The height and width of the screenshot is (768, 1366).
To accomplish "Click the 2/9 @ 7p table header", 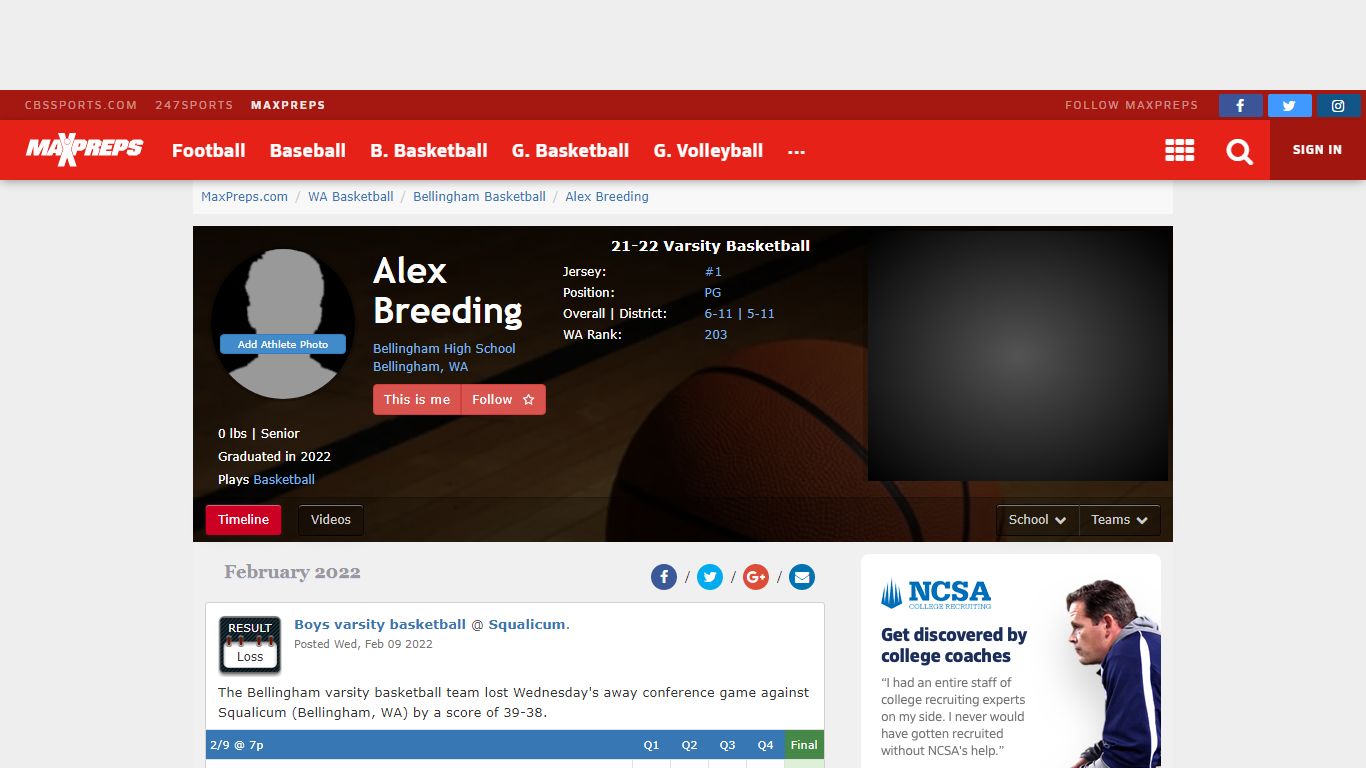I will click(237, 745).
